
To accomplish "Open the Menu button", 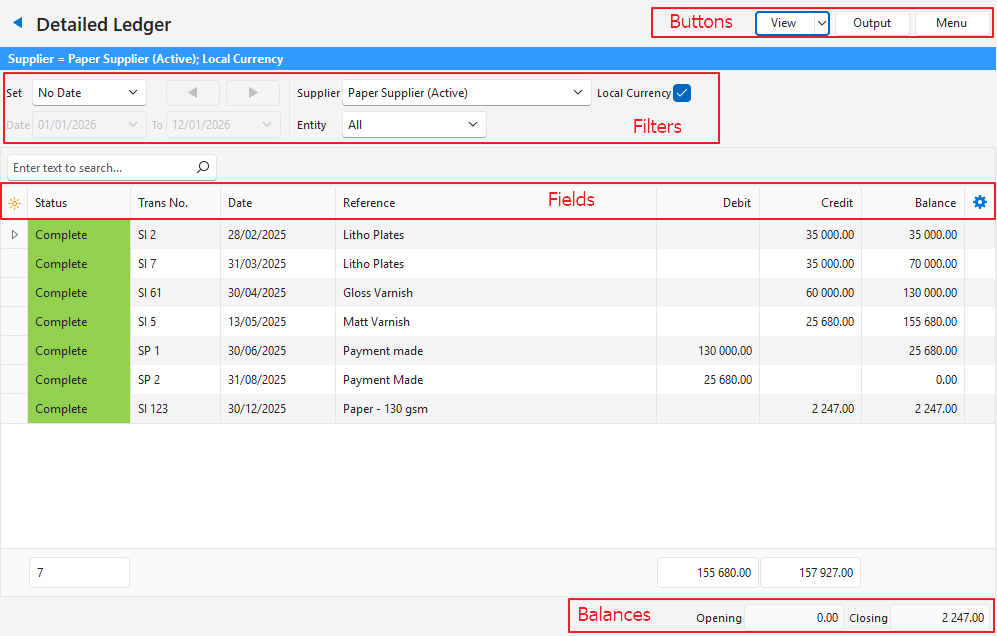I will (951, 23).
